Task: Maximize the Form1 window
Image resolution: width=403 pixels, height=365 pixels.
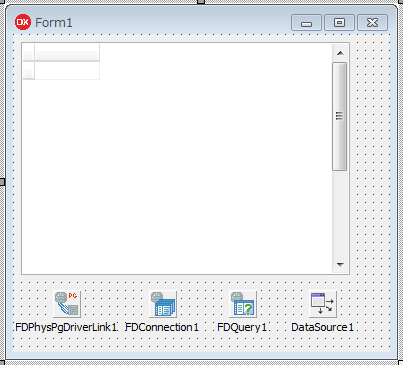Action: point(339,23)
